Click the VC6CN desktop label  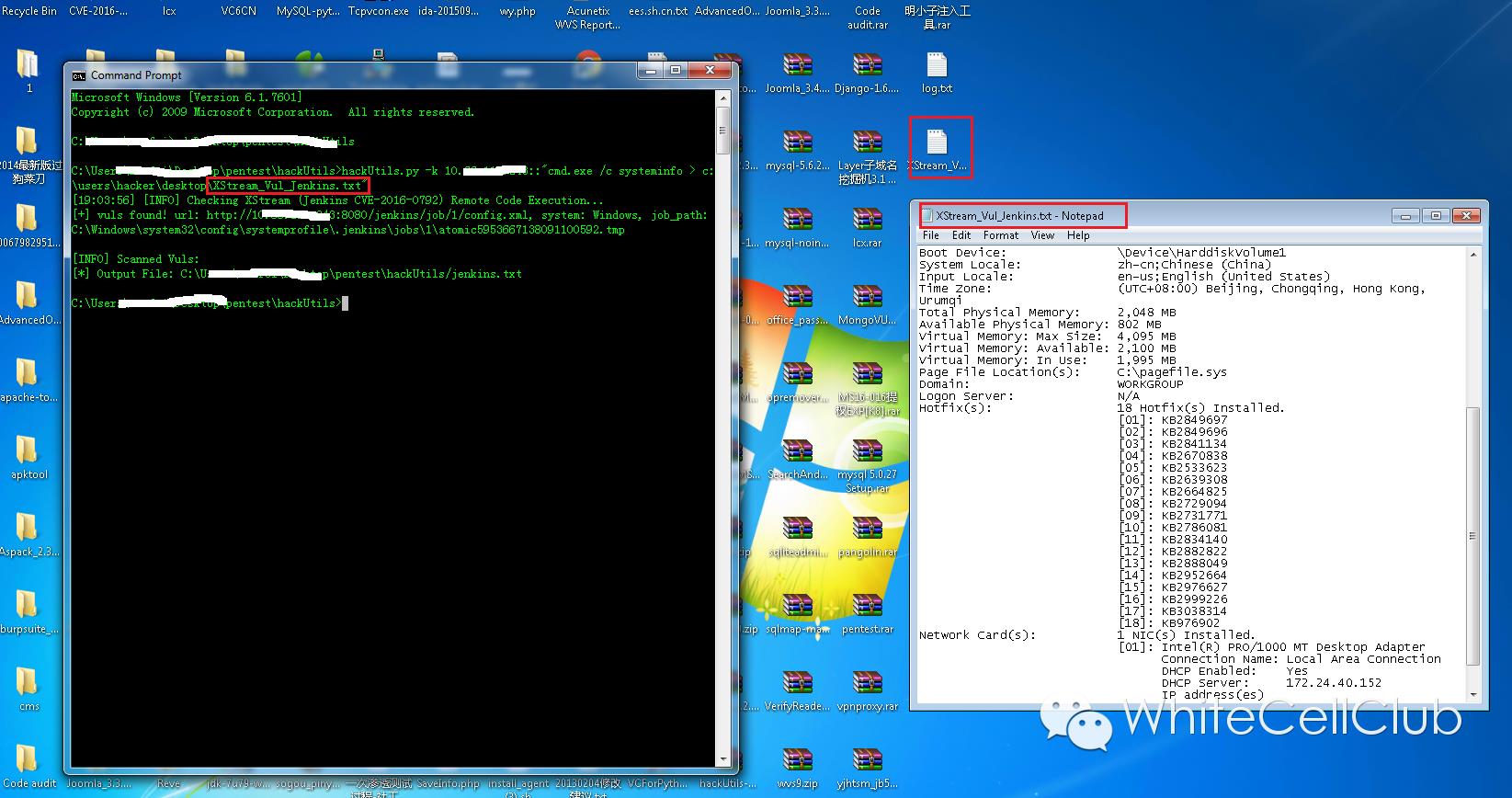pos(238,11)
